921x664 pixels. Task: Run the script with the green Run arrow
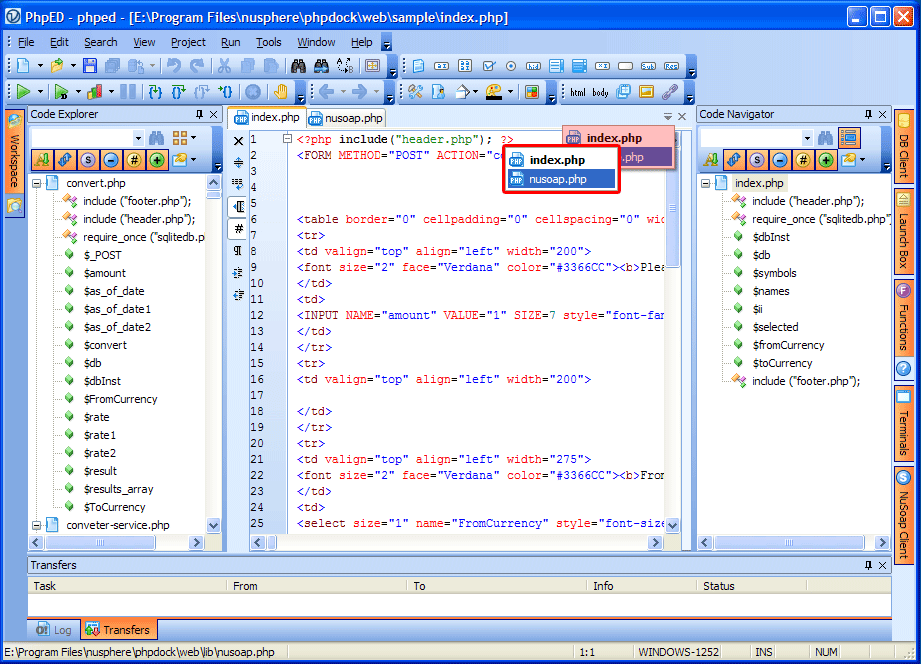[x=24, y=90]
